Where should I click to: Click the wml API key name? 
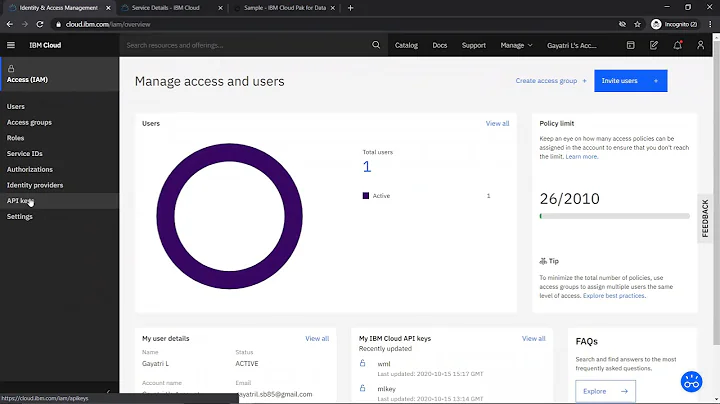(x=384, y=364)
